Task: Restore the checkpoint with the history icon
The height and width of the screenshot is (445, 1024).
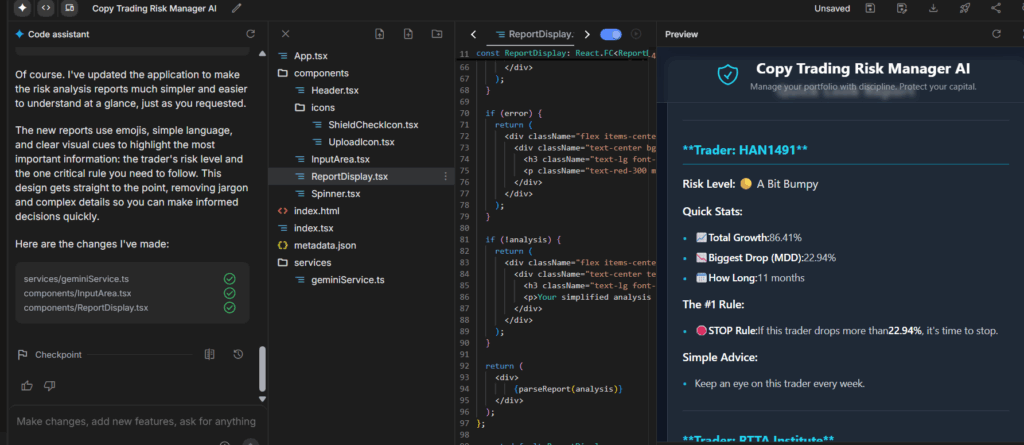Action: point(238,354)
